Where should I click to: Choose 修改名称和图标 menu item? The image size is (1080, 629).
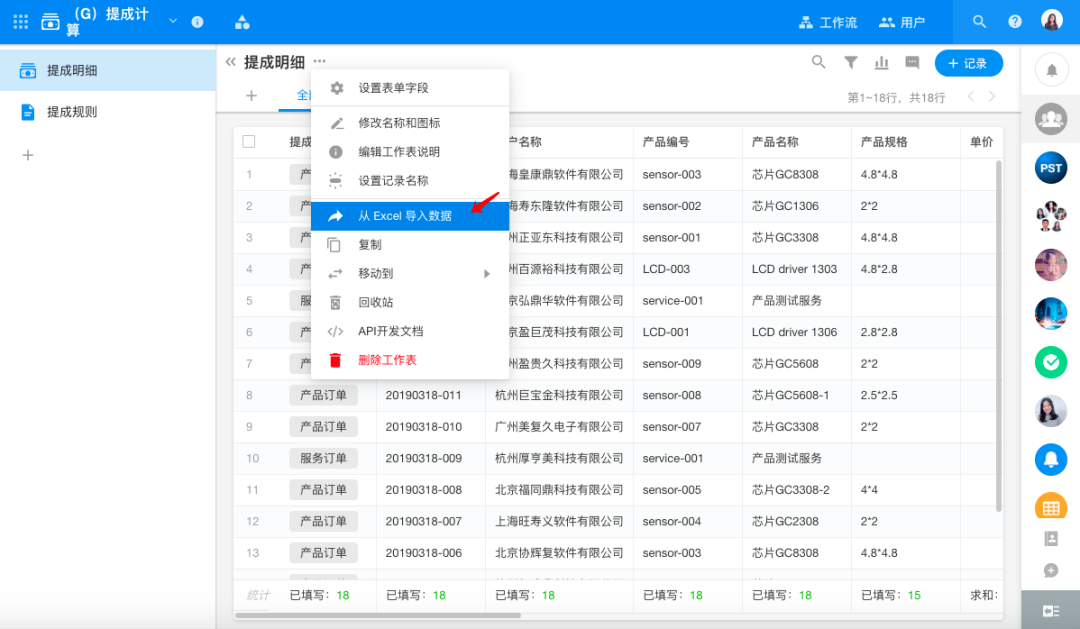[410, 123]
